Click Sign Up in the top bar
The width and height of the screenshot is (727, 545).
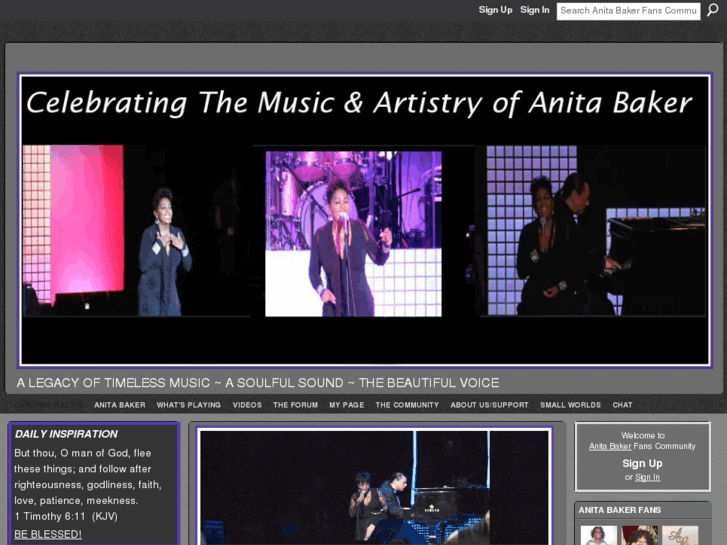point(495,10)
